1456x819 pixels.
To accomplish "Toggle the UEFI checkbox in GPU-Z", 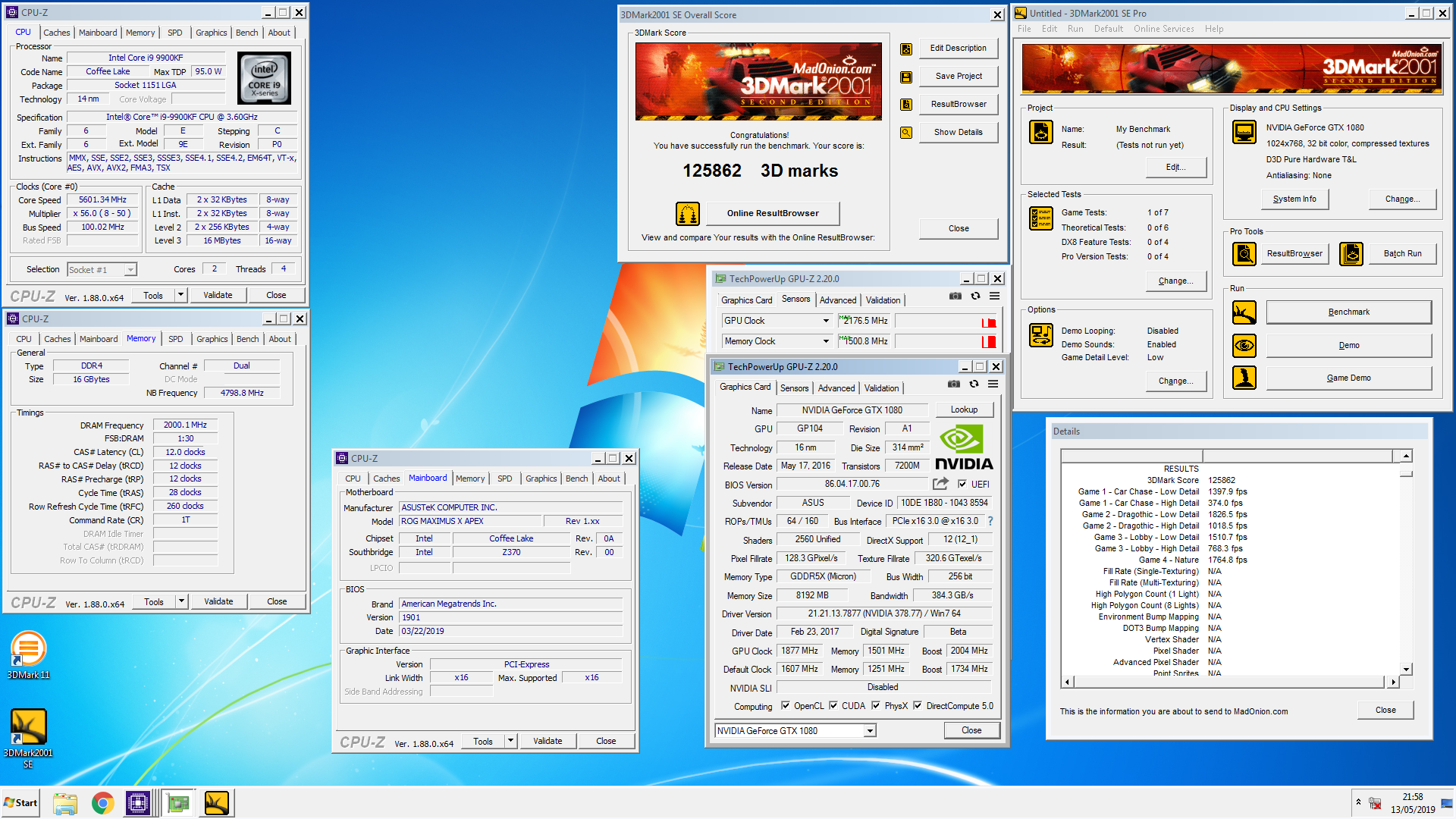I will click(962, 485).
